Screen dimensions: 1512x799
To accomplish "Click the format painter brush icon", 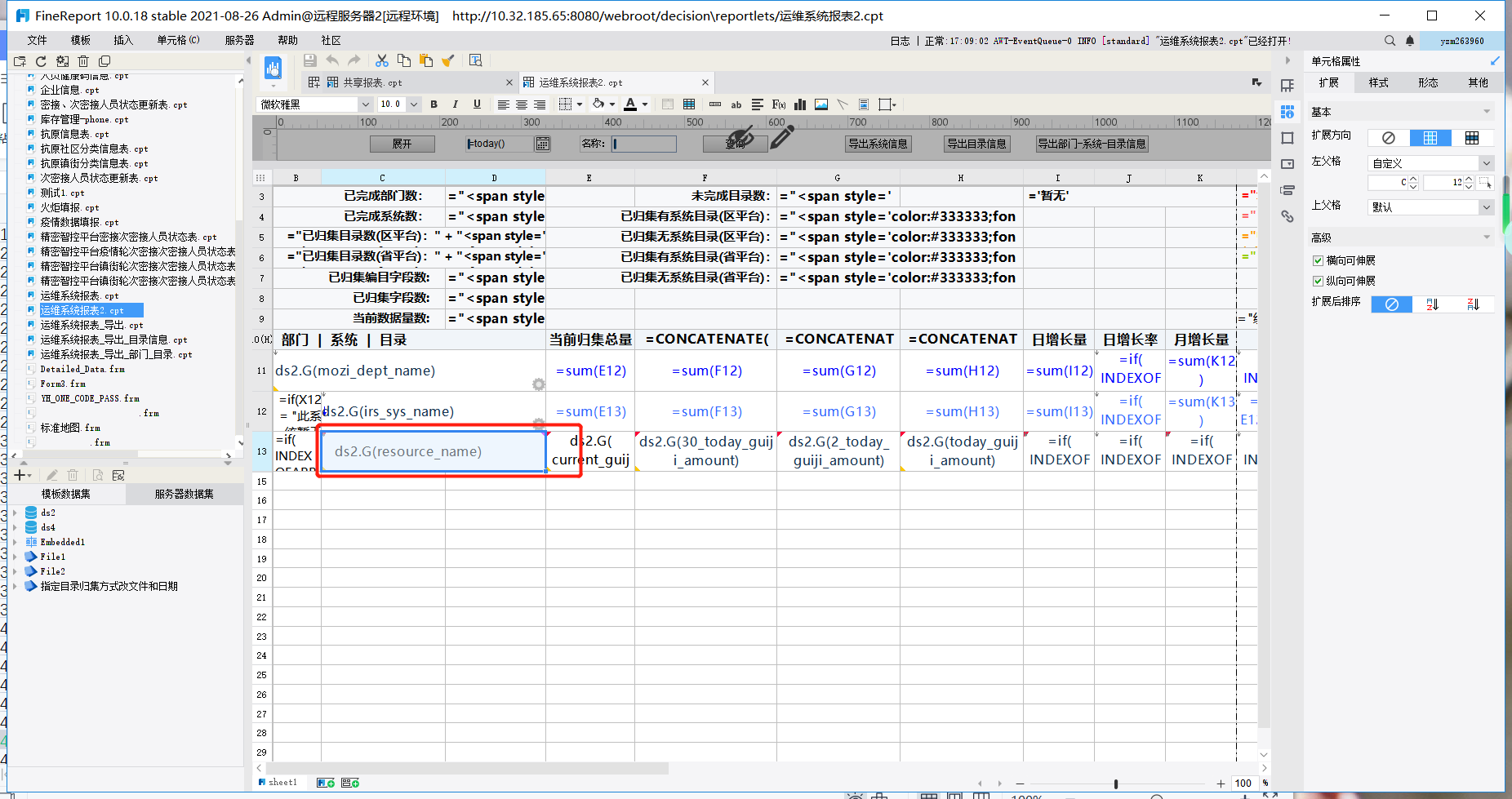I will 447,60.
